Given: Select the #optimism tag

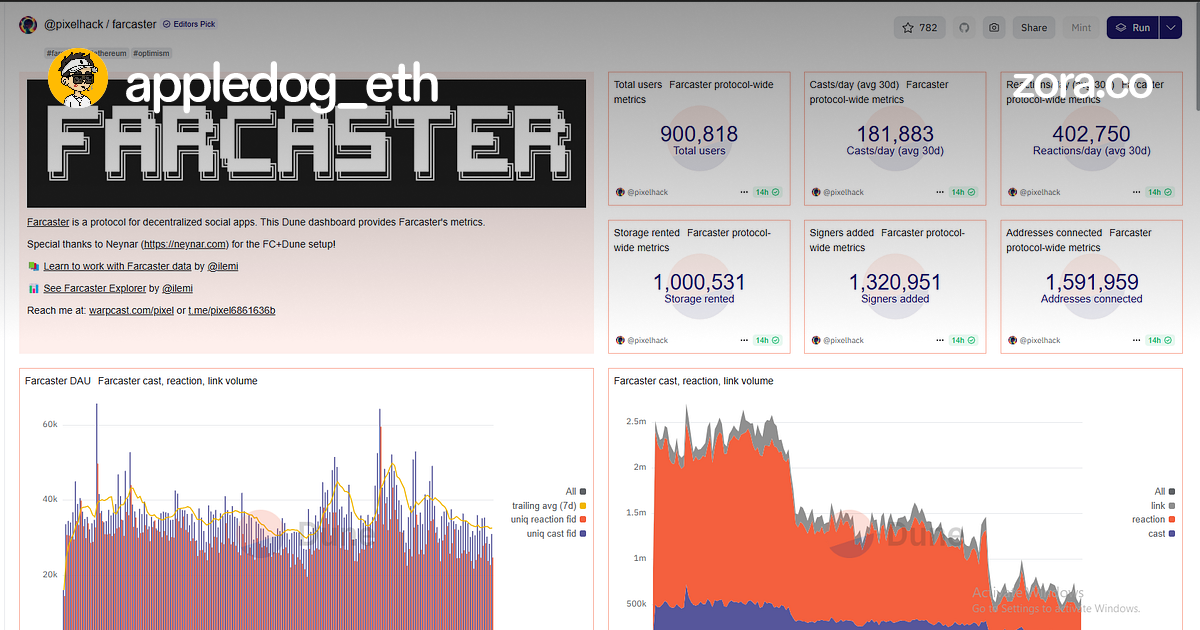Looking at the screenshot, I should [151, 52].
